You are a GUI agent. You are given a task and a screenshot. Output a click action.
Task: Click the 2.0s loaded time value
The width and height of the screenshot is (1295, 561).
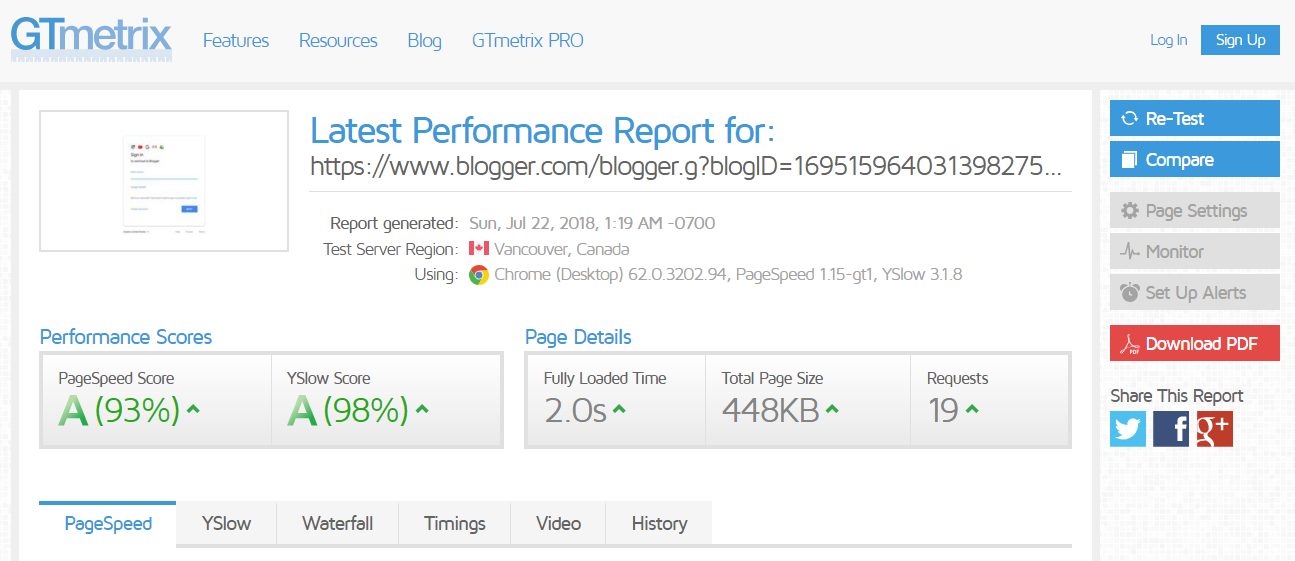576,410
